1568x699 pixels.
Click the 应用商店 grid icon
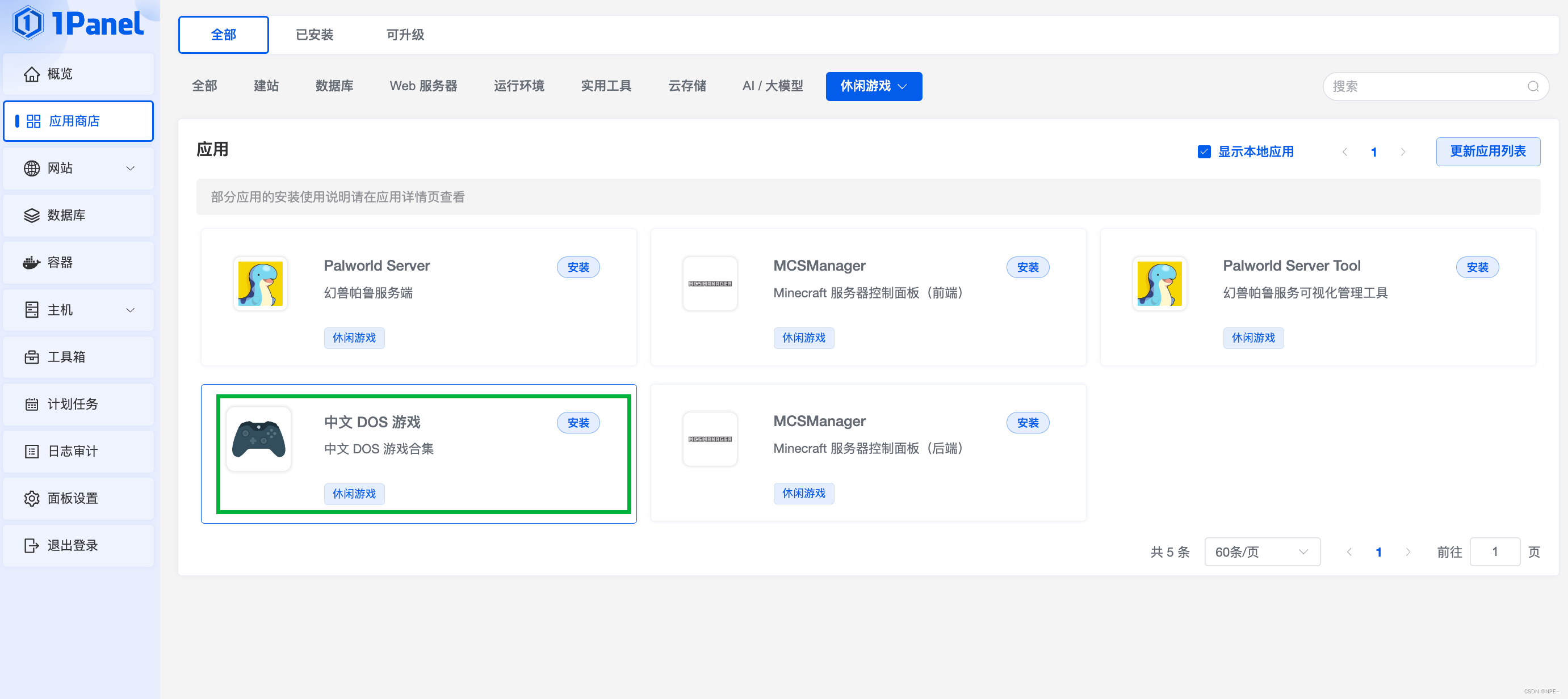33,121
